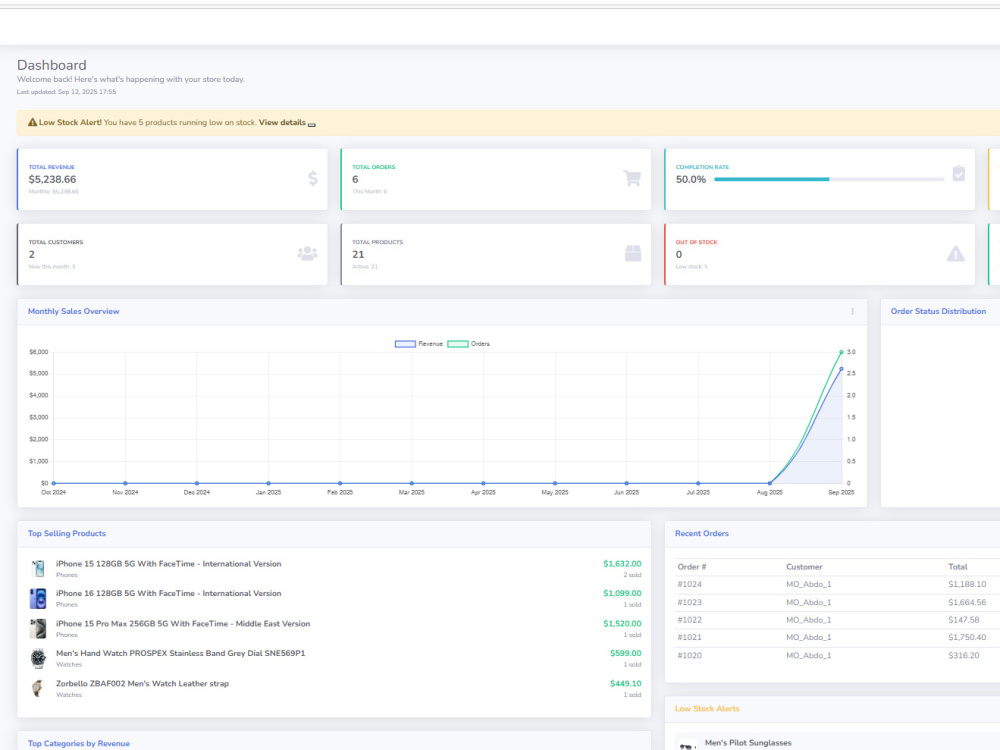Click the Sep 2025 orders data point
Image resolution: width=1000 pixels, height=750 pixels.
click(x=841, y=352)
